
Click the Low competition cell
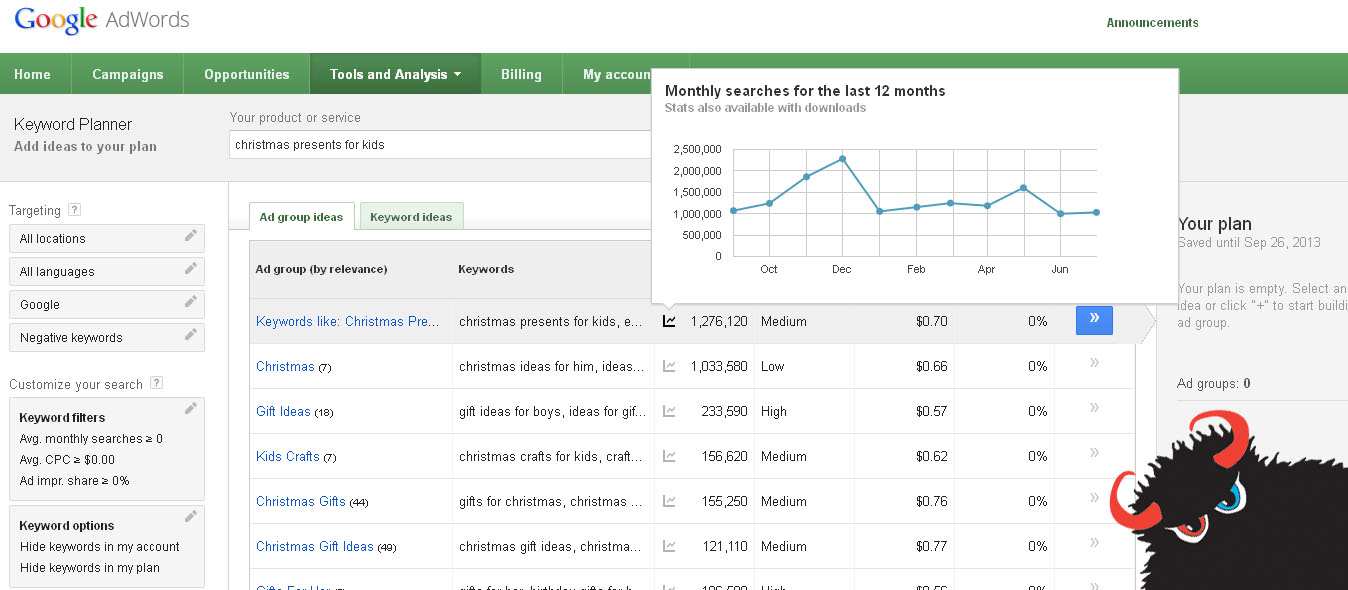click(773, 367)
